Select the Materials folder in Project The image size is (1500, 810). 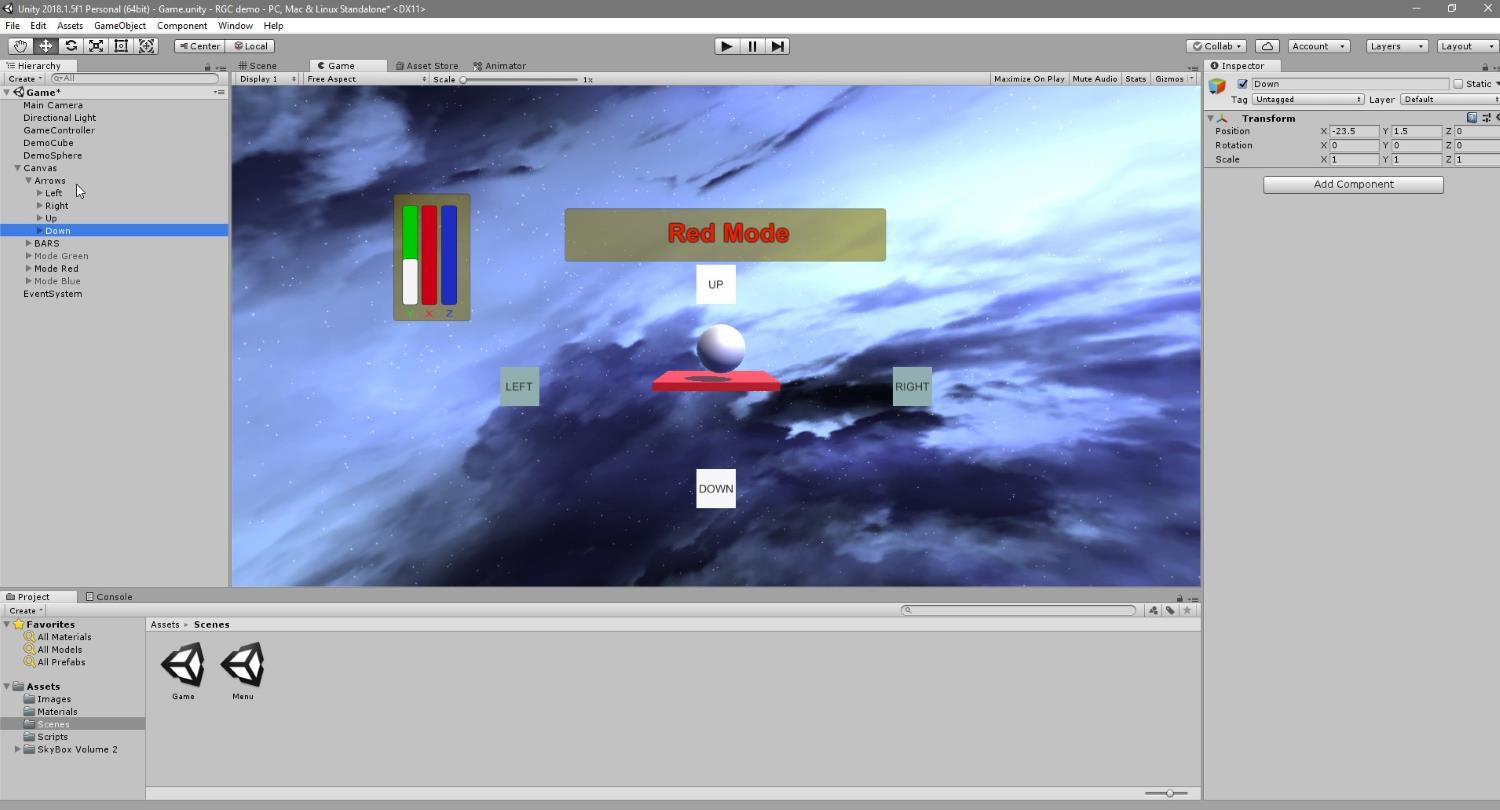tap(57, 712)
